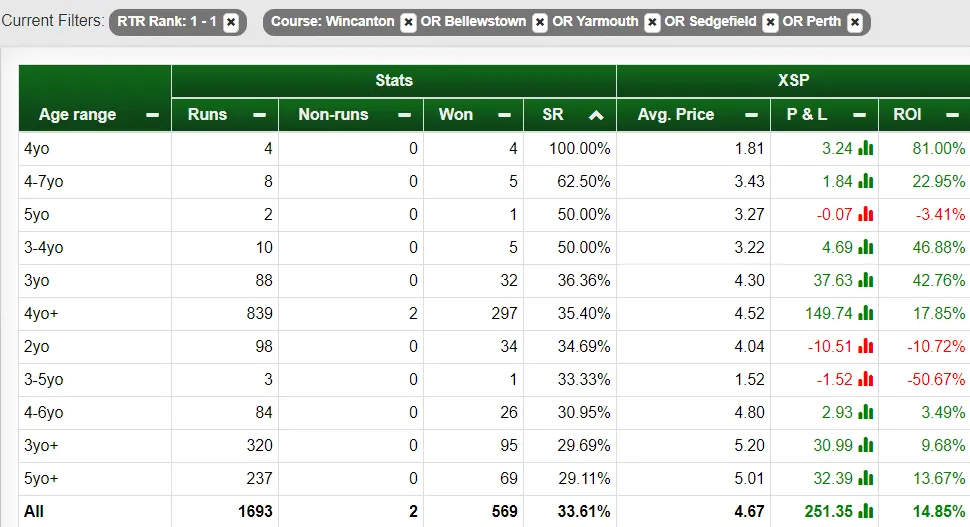Screen dimensions: 970x527
Task: Select the 3-4yo age range row label
Action: point(44,247)
